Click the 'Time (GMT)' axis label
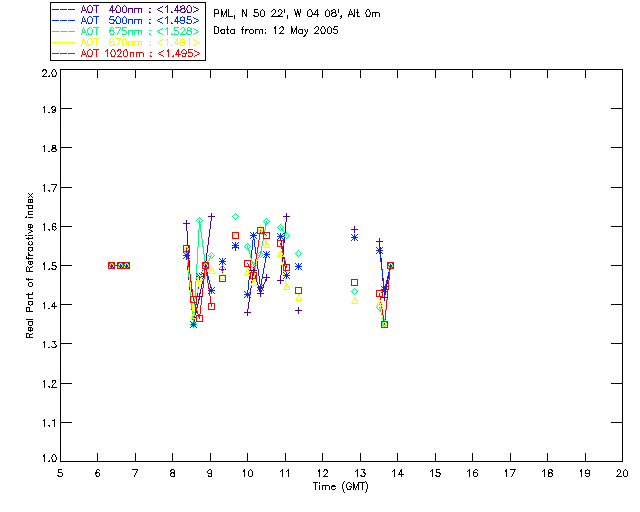Screen dimensions: 640x512 click(x=341, y=487)
